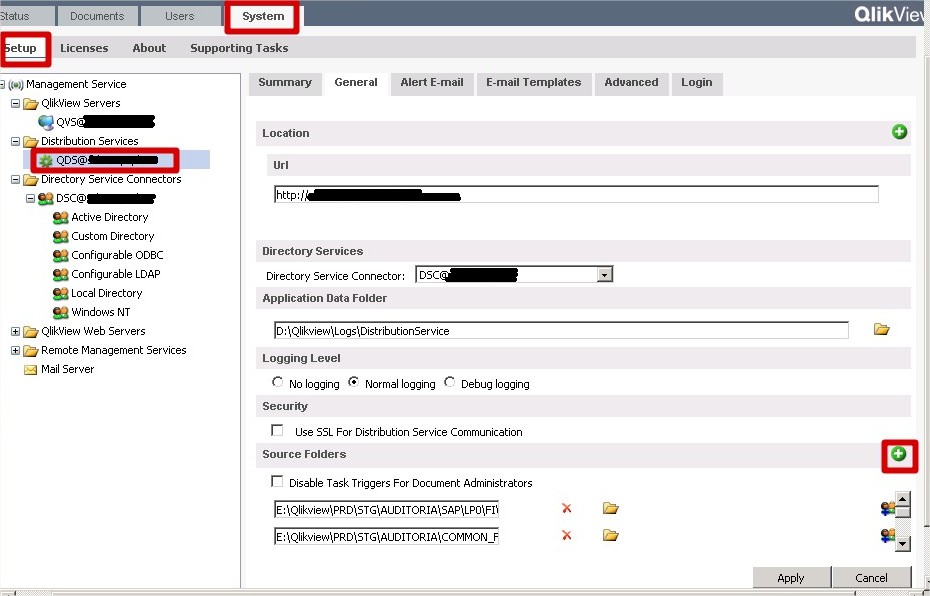Select the QDS distribution service gear icon

pyautogui.click(x=46, y=161)
